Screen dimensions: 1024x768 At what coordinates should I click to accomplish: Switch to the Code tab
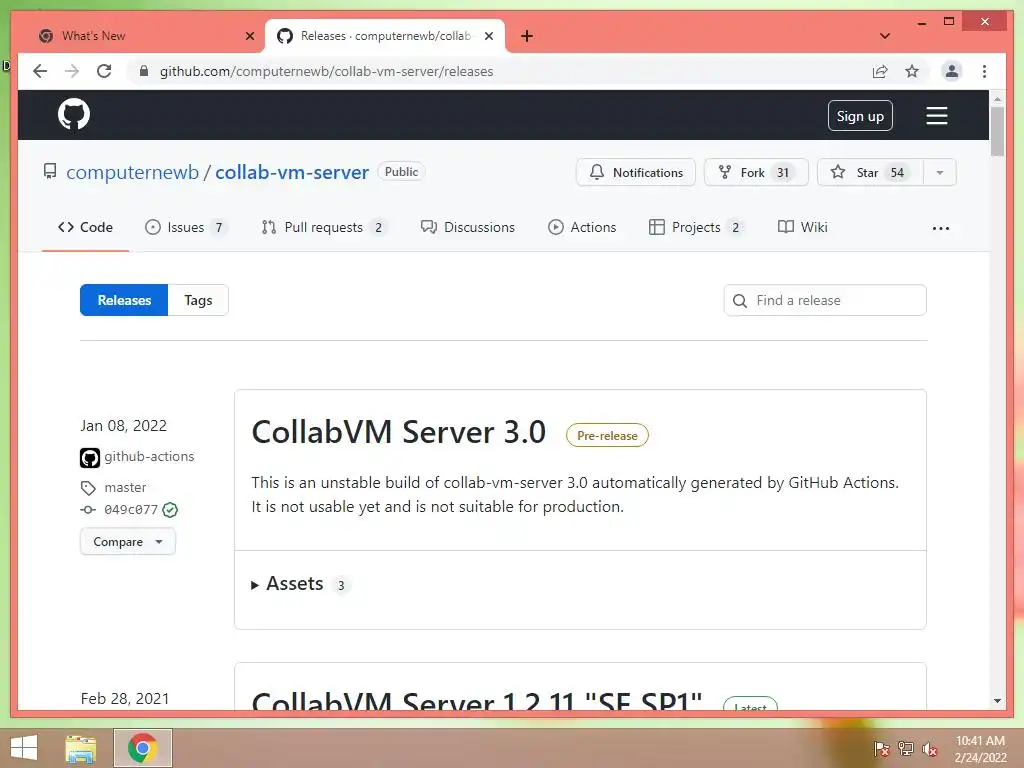click(x=85, y=227)
